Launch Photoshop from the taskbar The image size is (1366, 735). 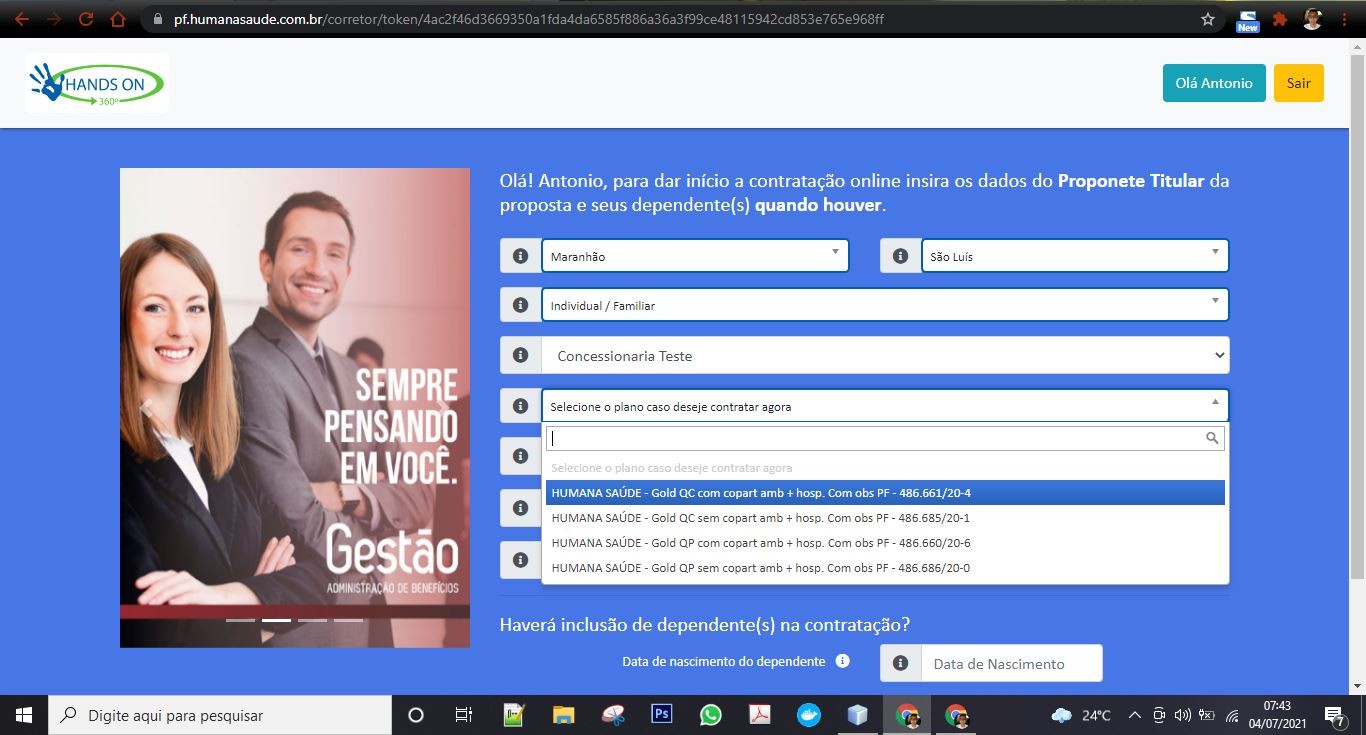[661, 715]
